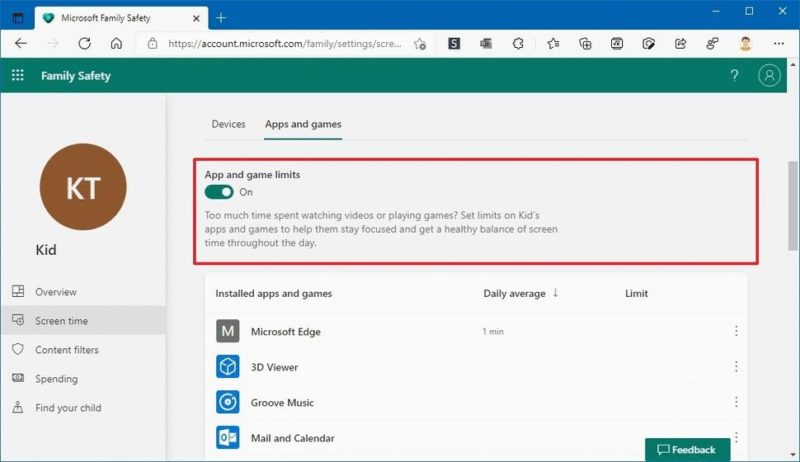The width and height of the screenshot is (800, 462).
Task: Click the Groove Music app icon
Action: 228,403
